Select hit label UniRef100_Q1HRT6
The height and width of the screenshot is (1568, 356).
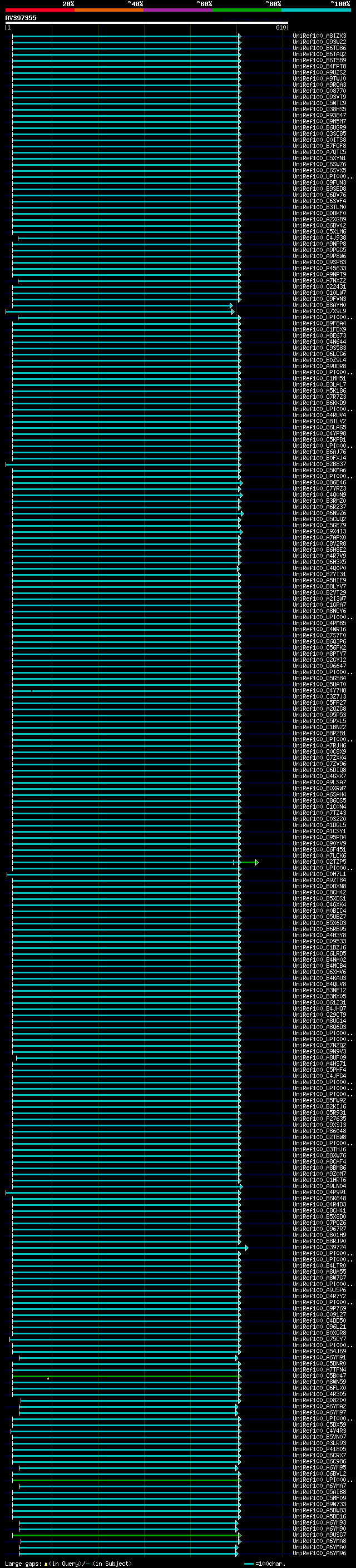coord(319,1180)
